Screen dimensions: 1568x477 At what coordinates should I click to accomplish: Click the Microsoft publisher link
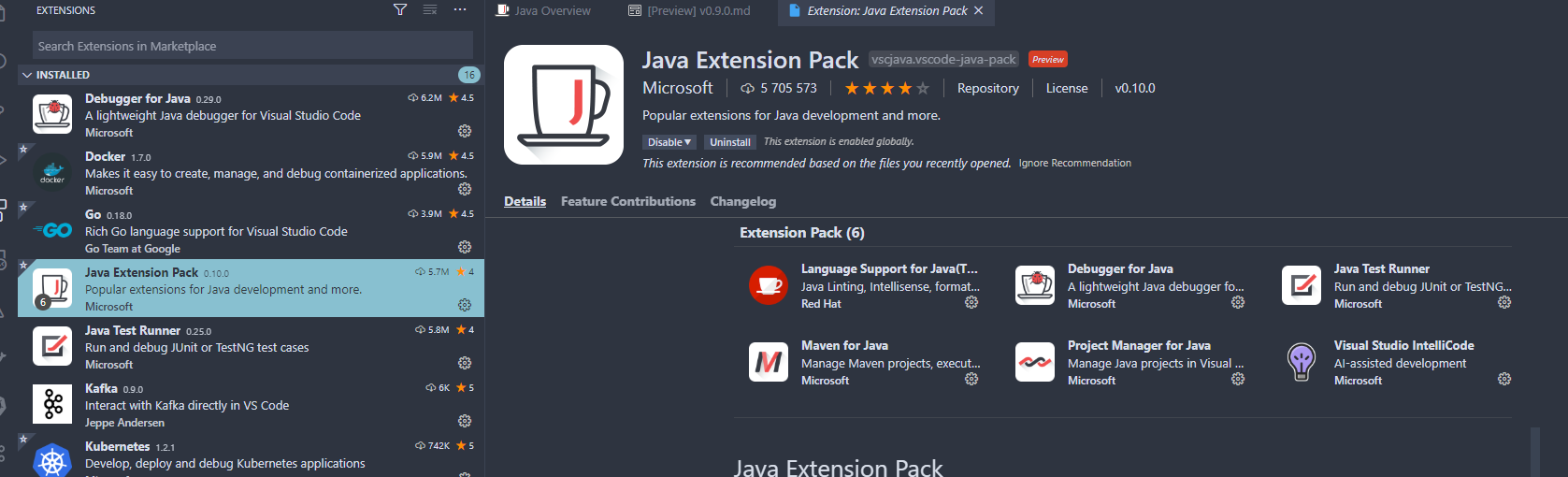coord(678,88)
